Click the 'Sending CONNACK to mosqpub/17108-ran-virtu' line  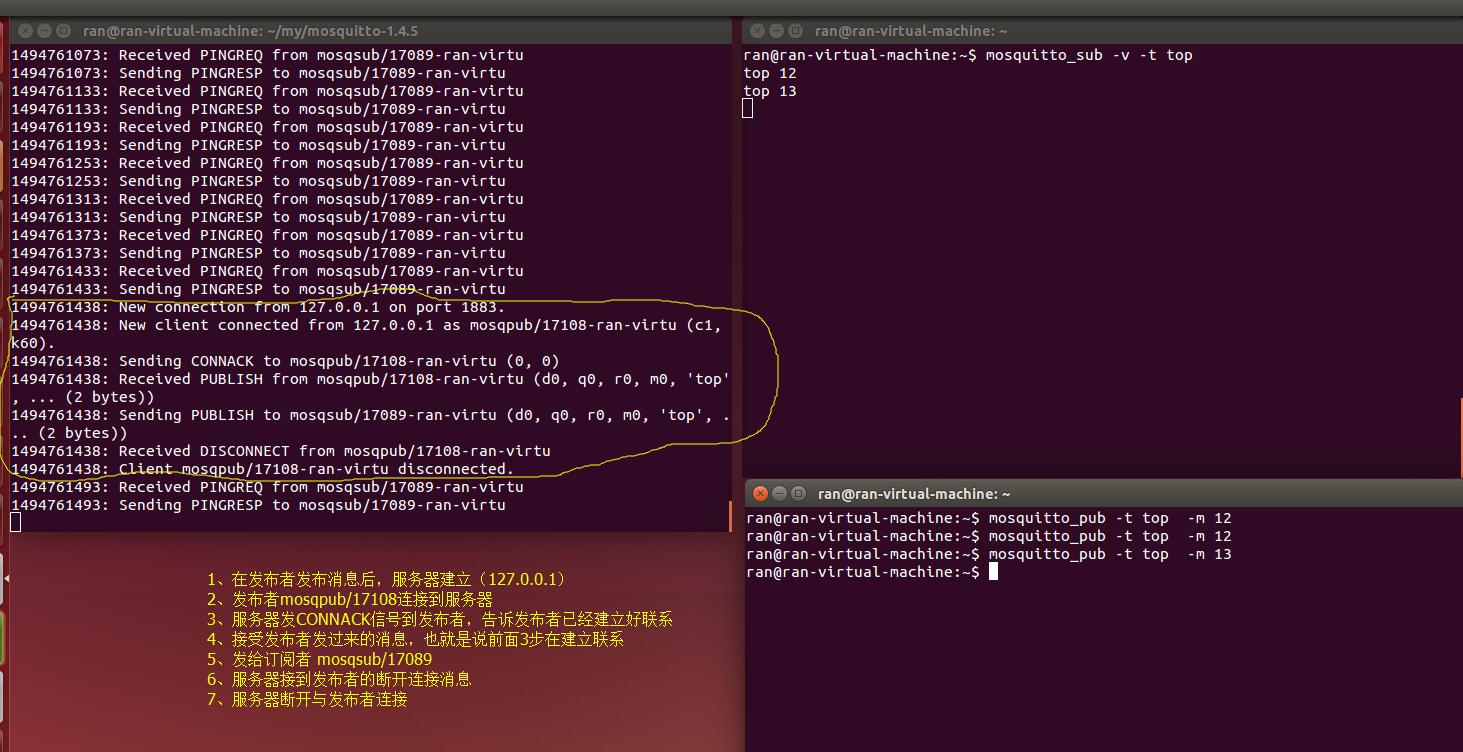(285, 361)
